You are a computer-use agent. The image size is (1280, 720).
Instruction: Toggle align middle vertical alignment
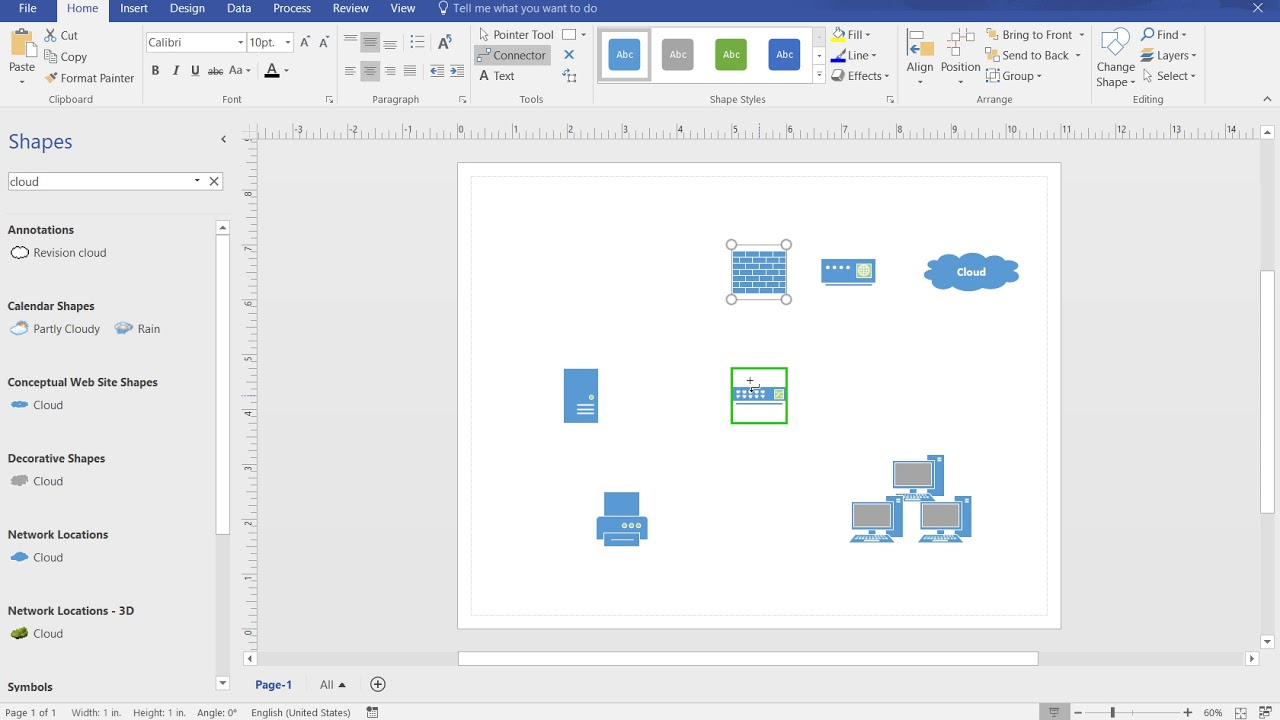click(370, 42)
